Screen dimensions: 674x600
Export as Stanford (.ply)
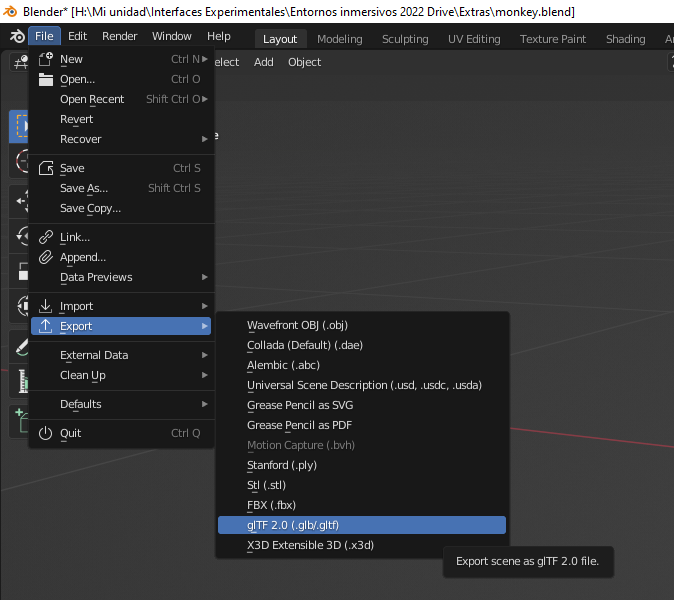coord(362,465)
